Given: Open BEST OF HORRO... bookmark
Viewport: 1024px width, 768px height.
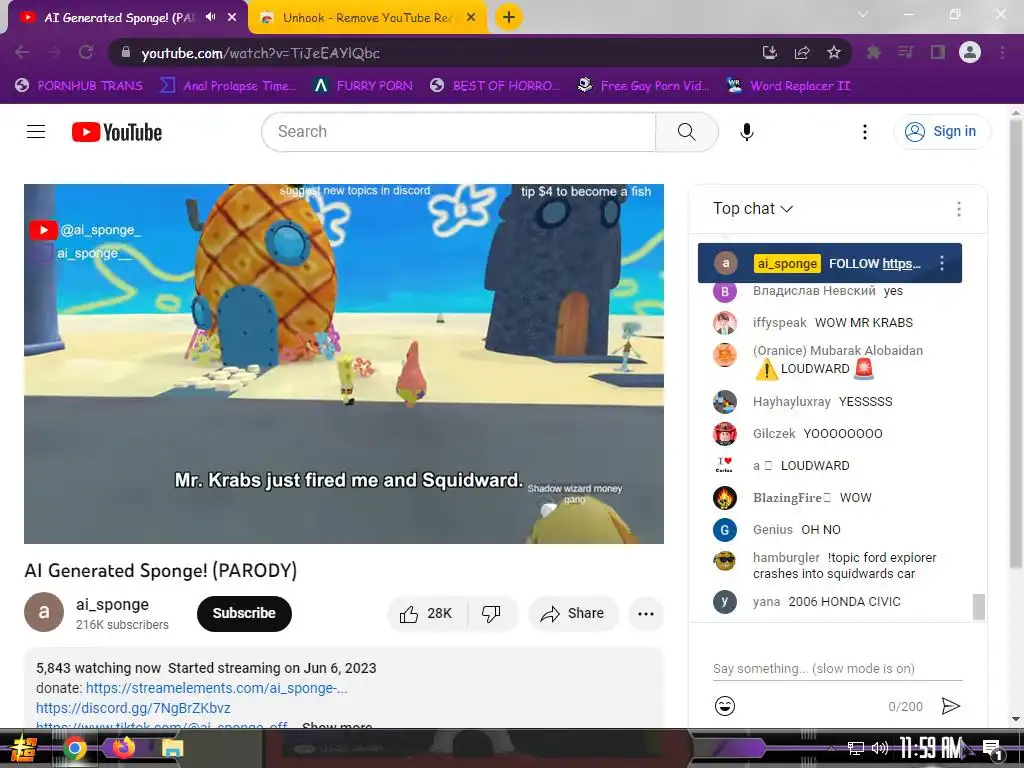Looking at the screenshot, I should point(495,86).
